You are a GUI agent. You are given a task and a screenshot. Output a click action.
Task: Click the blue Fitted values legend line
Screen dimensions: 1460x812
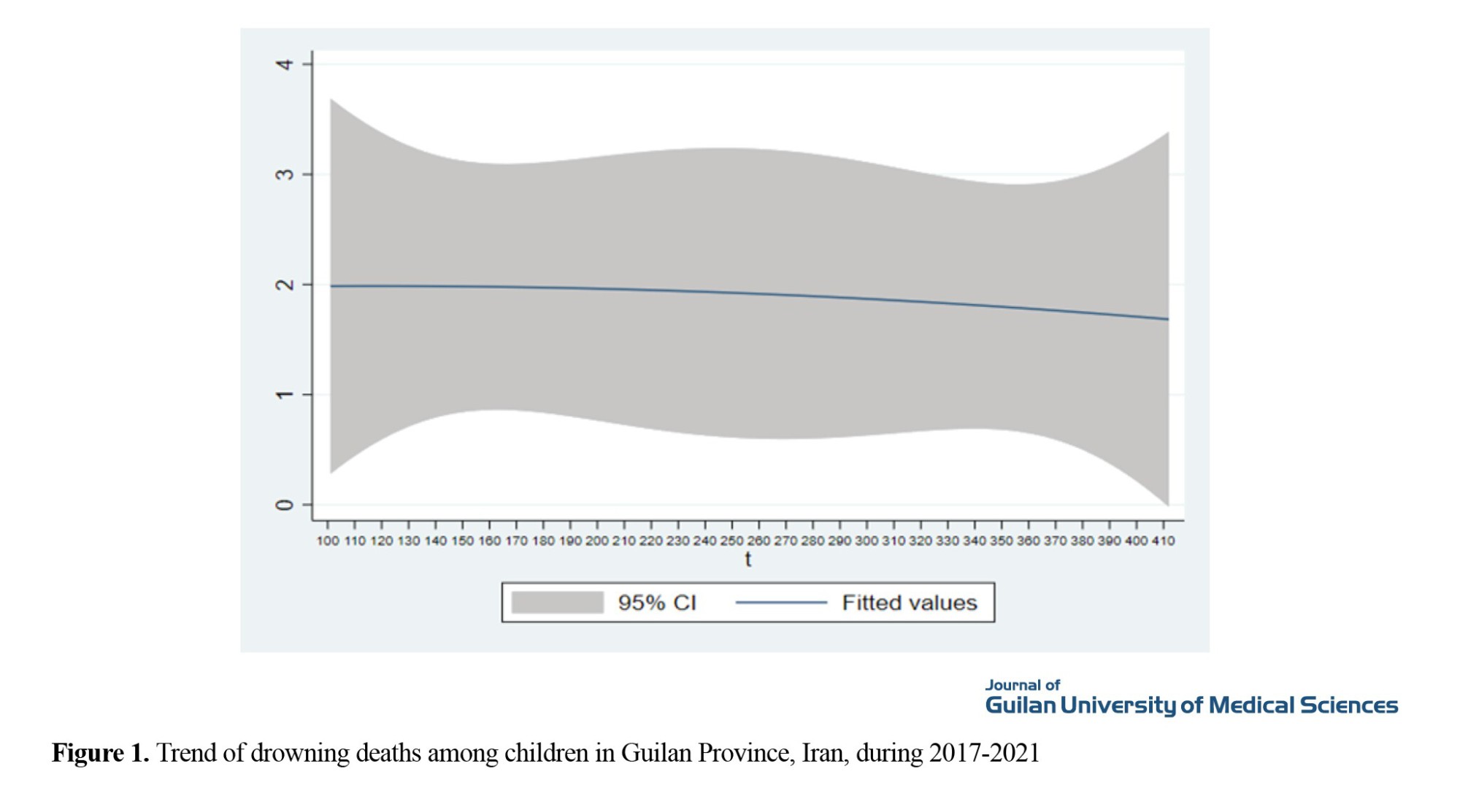point(780,603)
